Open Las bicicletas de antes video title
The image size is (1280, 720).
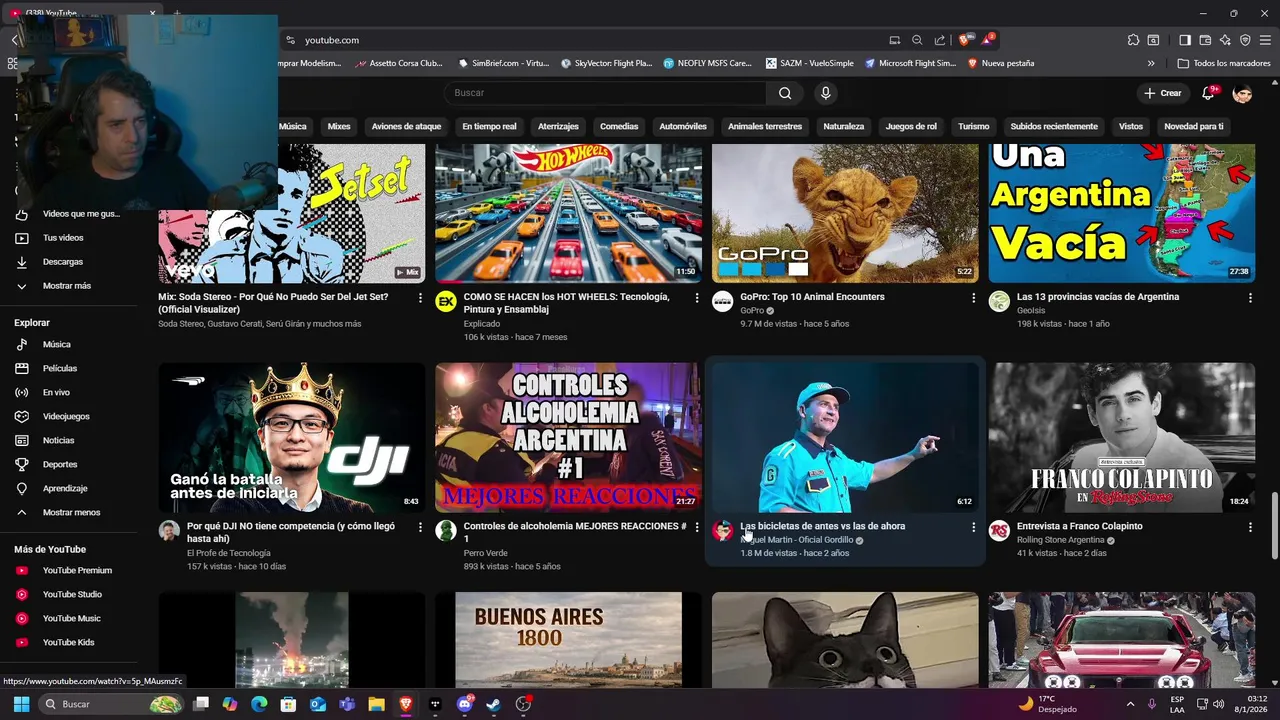coord(823,526)
